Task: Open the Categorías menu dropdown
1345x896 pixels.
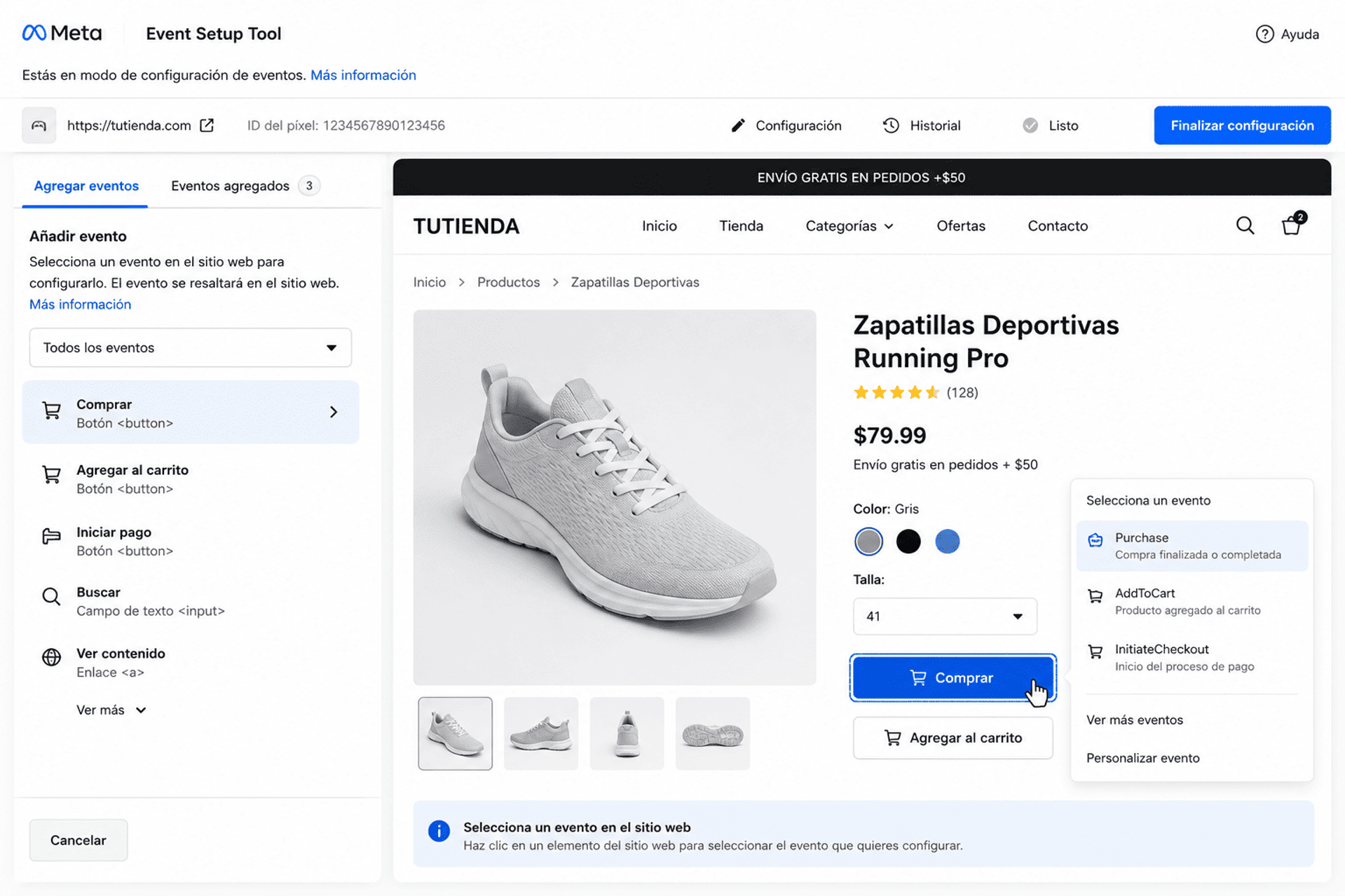Action: tap(849, 226)
